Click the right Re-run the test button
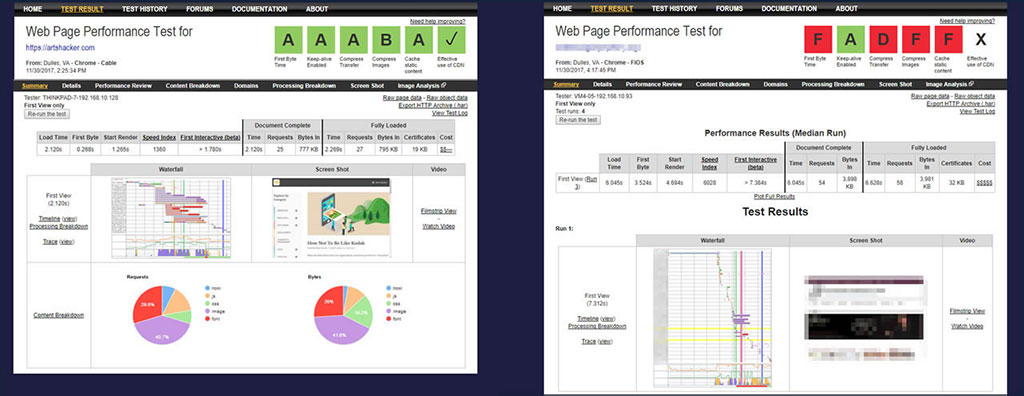The width and height of the screenshot is (1024, 396). [x=577, y=120]
